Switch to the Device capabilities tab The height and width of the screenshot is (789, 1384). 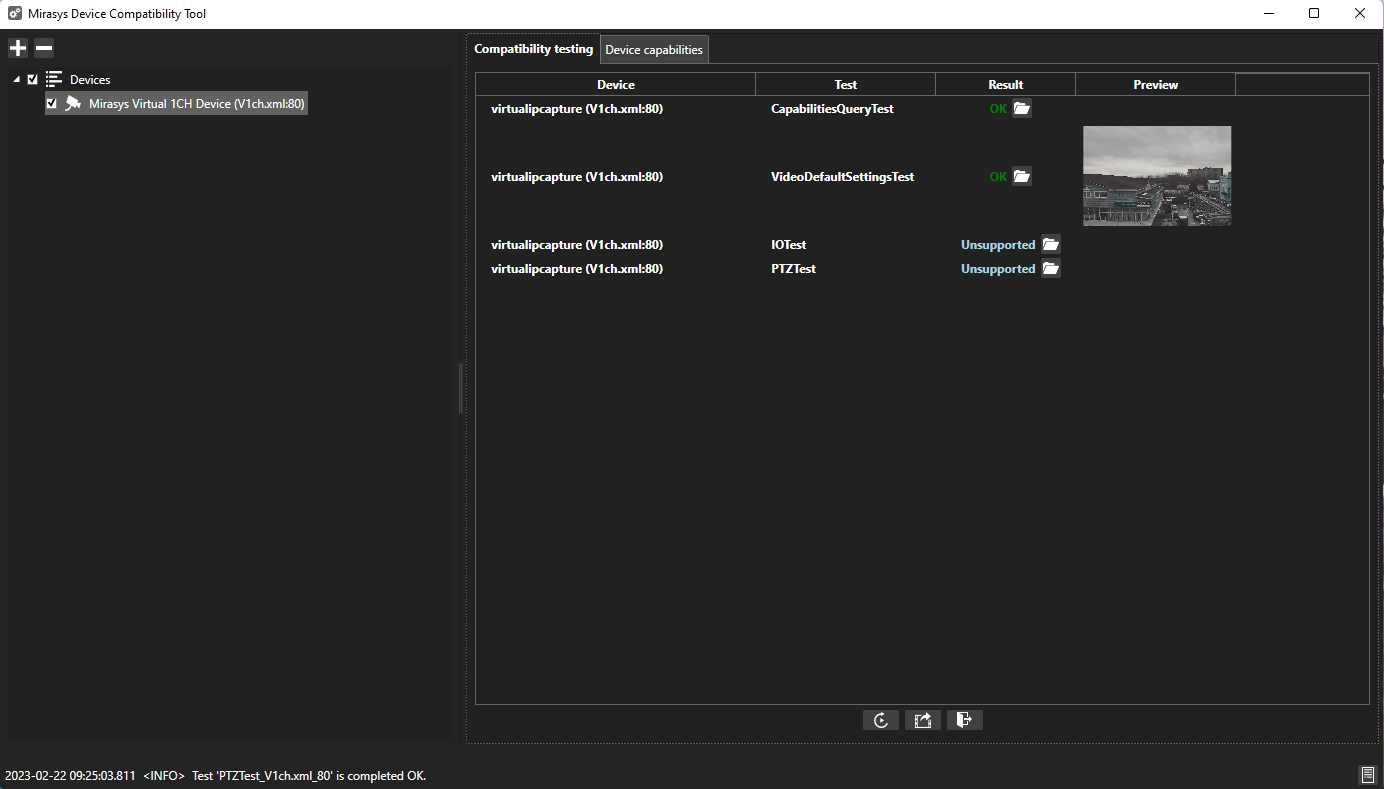click(654, 50)
